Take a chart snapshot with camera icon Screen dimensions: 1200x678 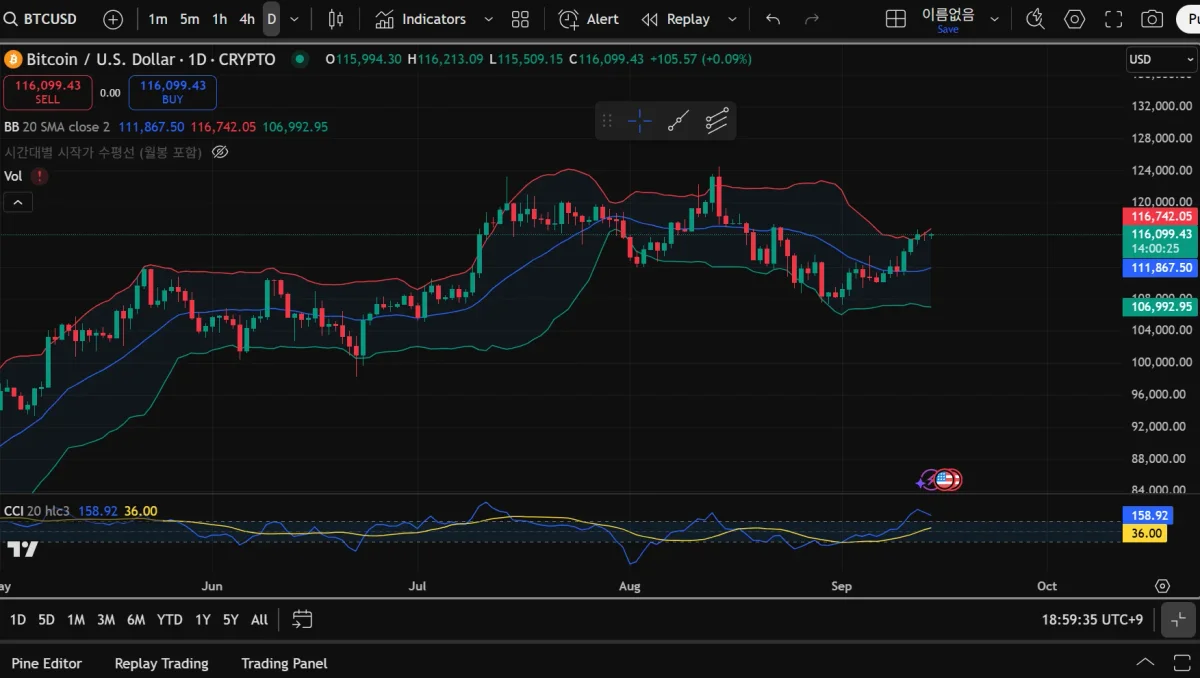[x=1152, y=19]
